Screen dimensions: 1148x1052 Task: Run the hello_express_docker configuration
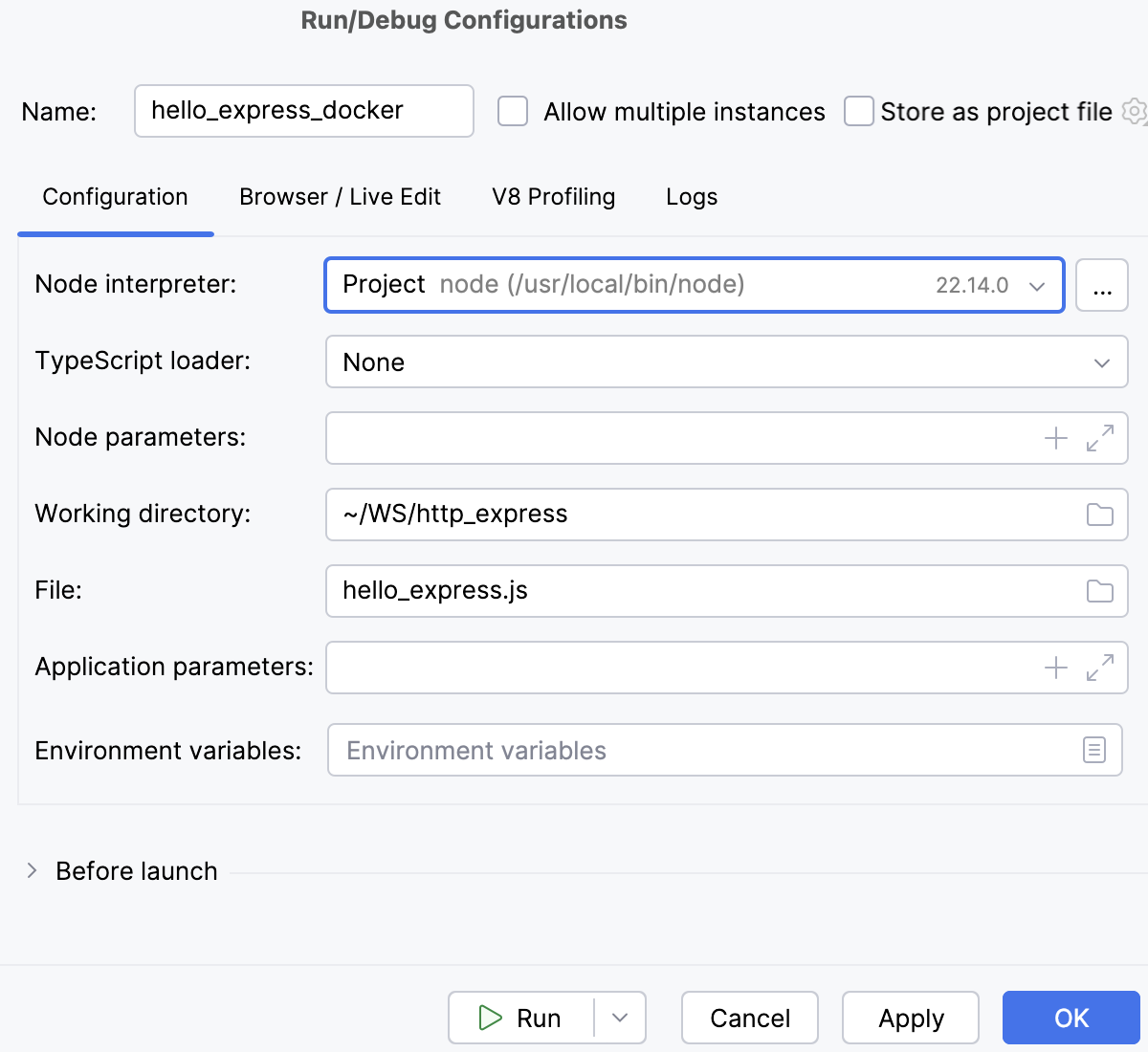(524, 1018)
